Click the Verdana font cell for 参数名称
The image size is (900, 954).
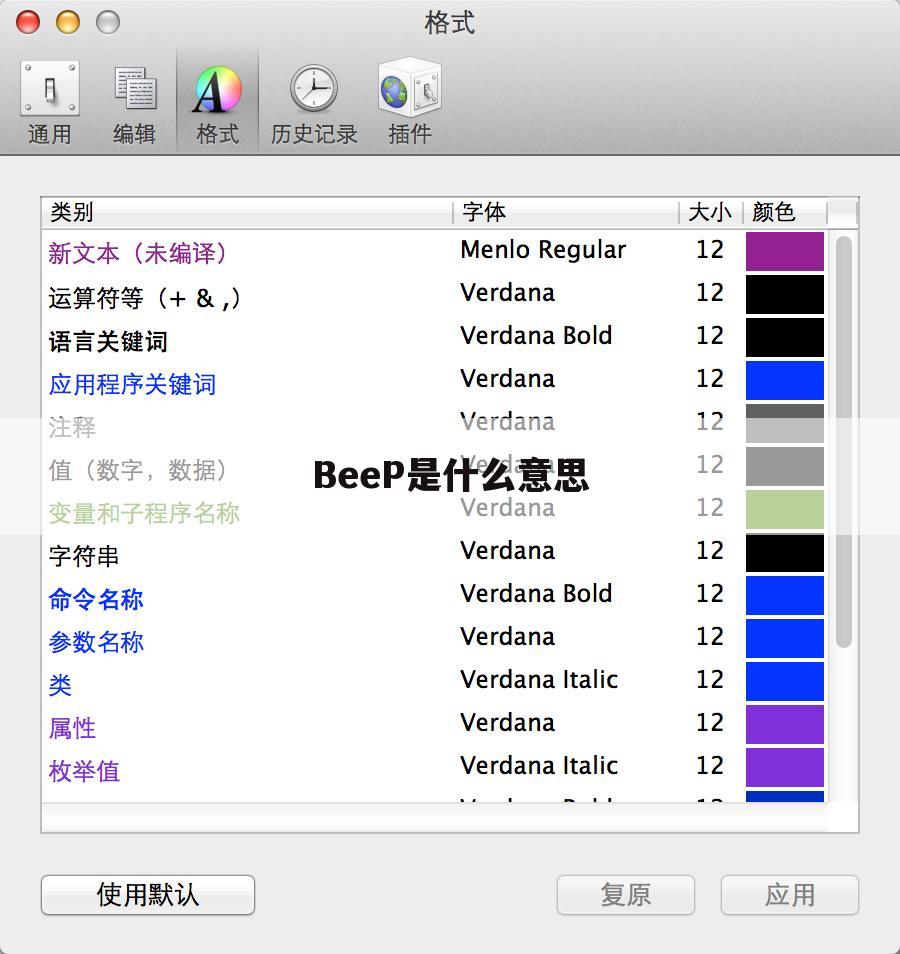pos(508,636)
